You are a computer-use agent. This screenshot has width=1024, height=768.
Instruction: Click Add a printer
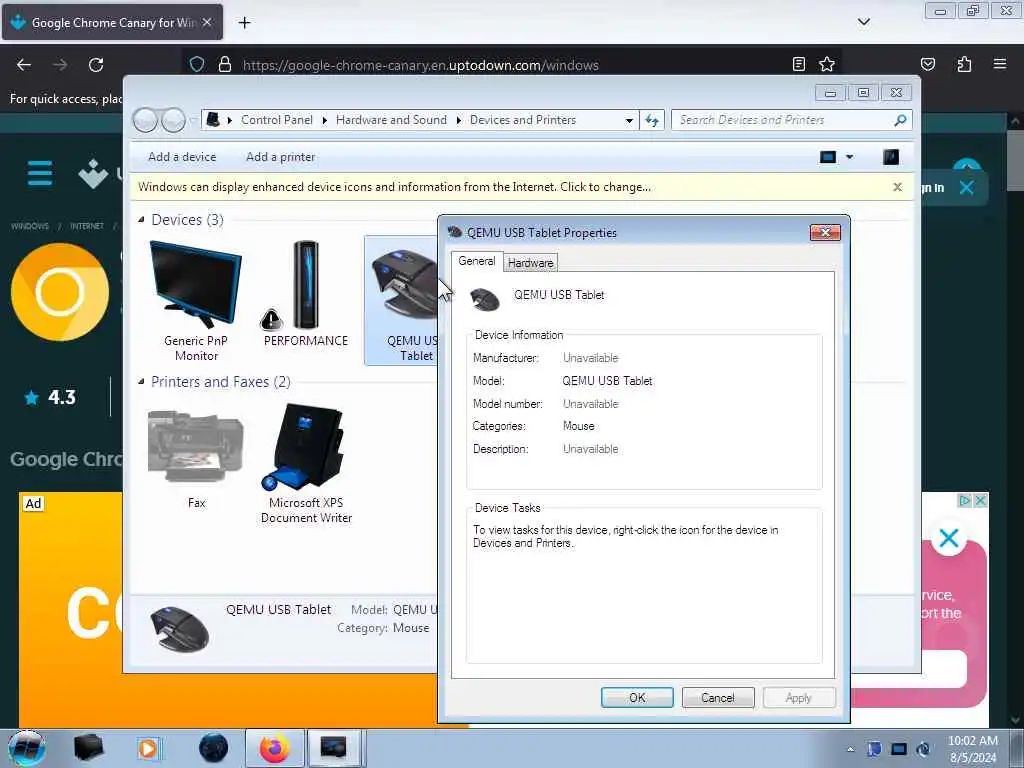[280, 157]
